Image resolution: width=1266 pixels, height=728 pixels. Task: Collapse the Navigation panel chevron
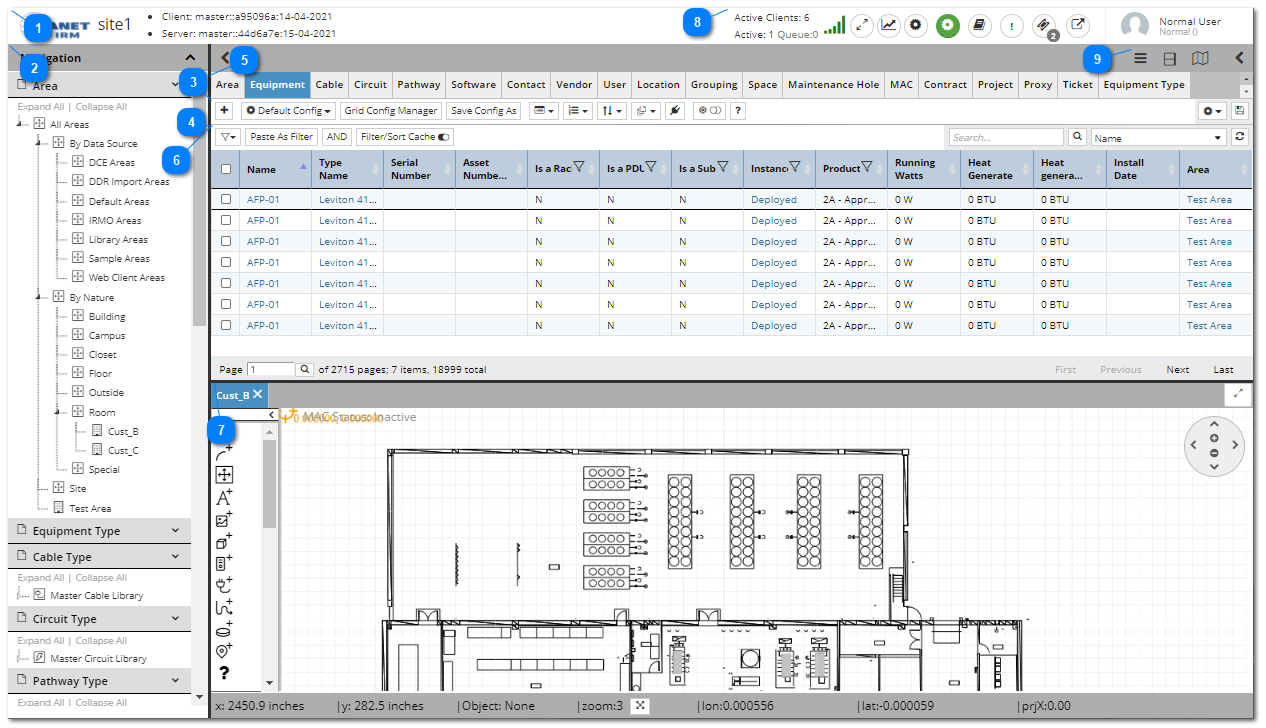(190, 58)
